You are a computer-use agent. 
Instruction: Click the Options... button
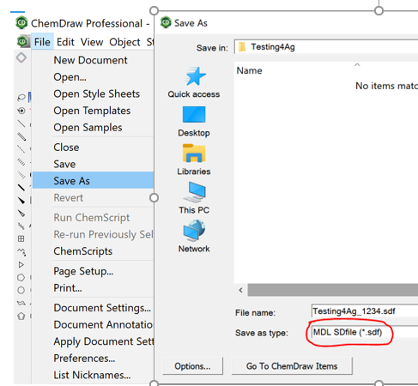192,366
